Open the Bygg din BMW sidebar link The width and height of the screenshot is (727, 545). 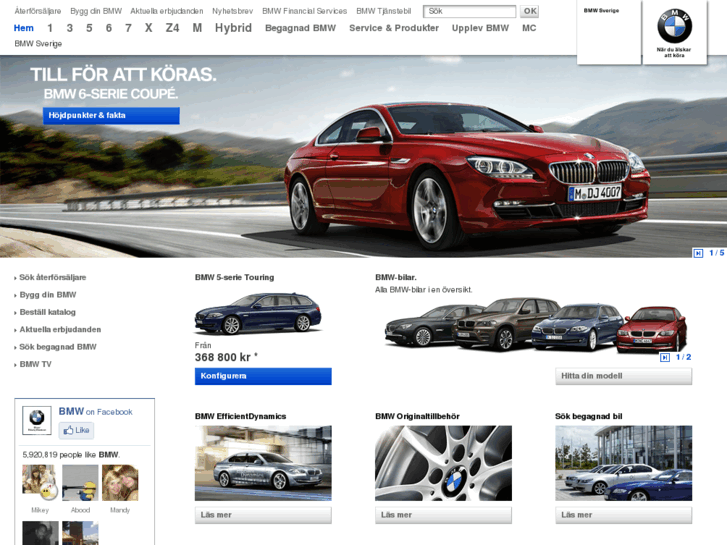(48, 295)
